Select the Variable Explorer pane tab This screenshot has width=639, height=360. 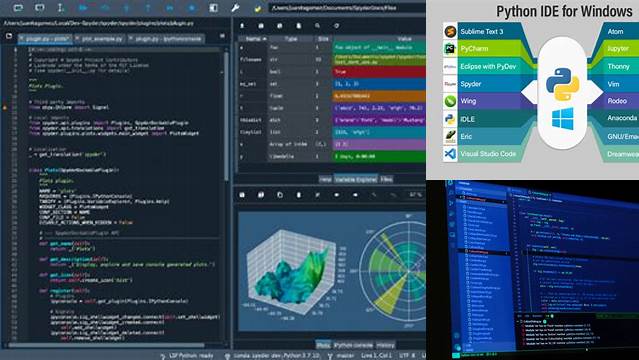click(355, 179)
